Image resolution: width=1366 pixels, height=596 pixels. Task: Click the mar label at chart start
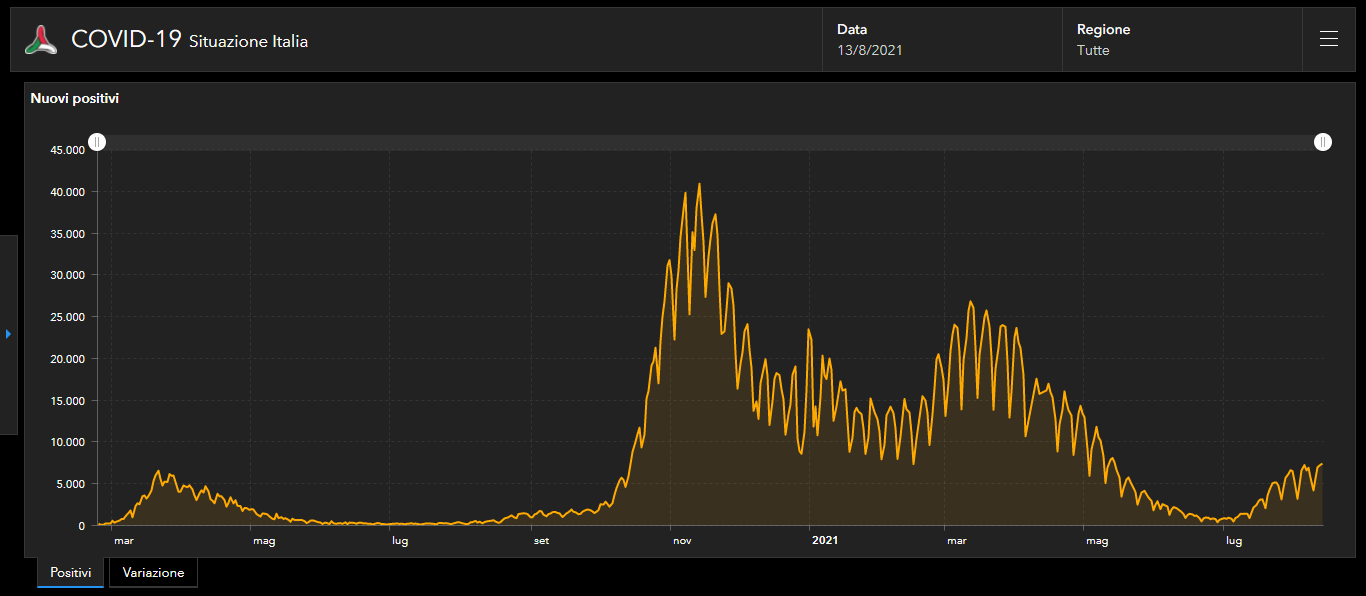(124, 541)
